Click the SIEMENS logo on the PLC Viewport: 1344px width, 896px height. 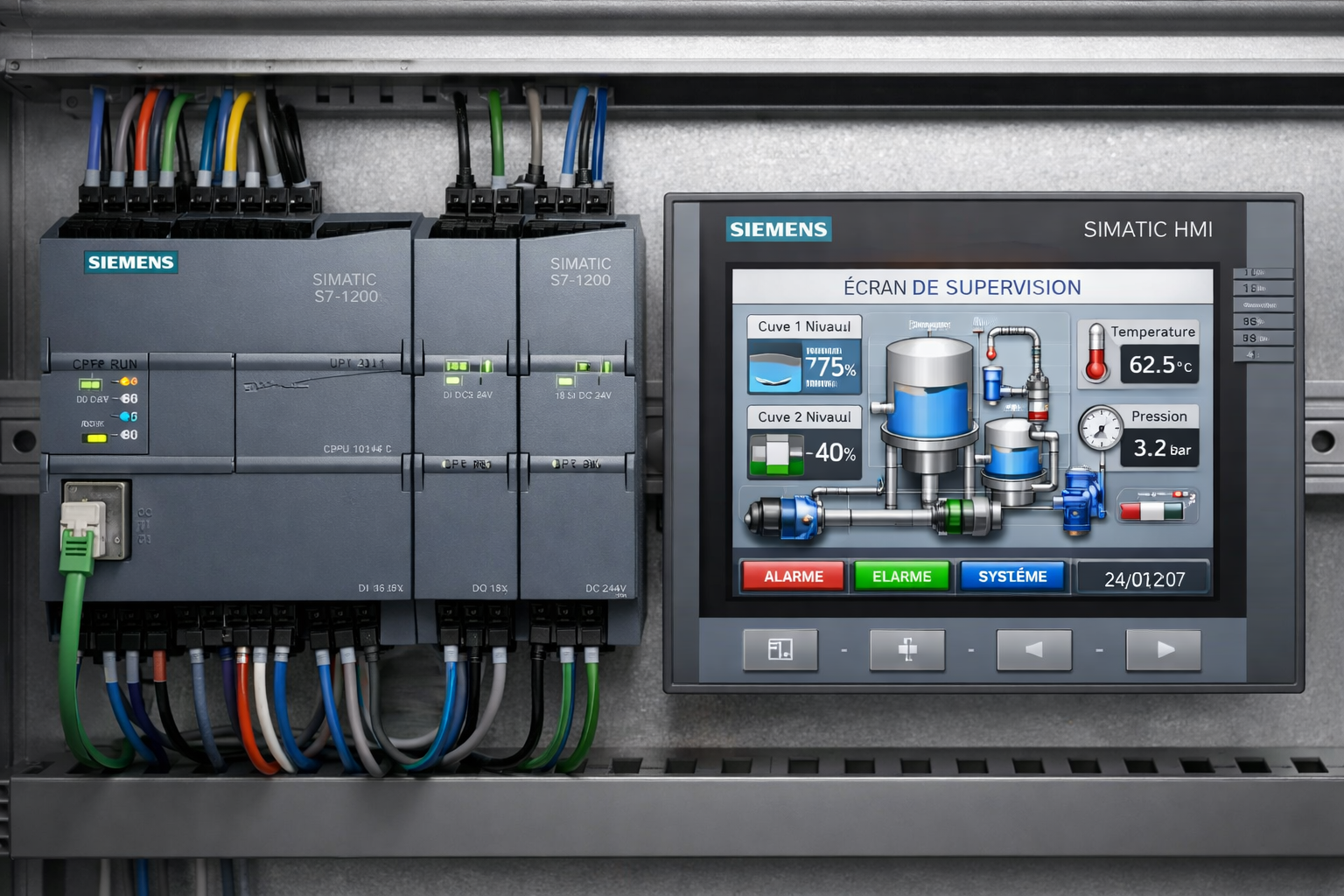131,262
